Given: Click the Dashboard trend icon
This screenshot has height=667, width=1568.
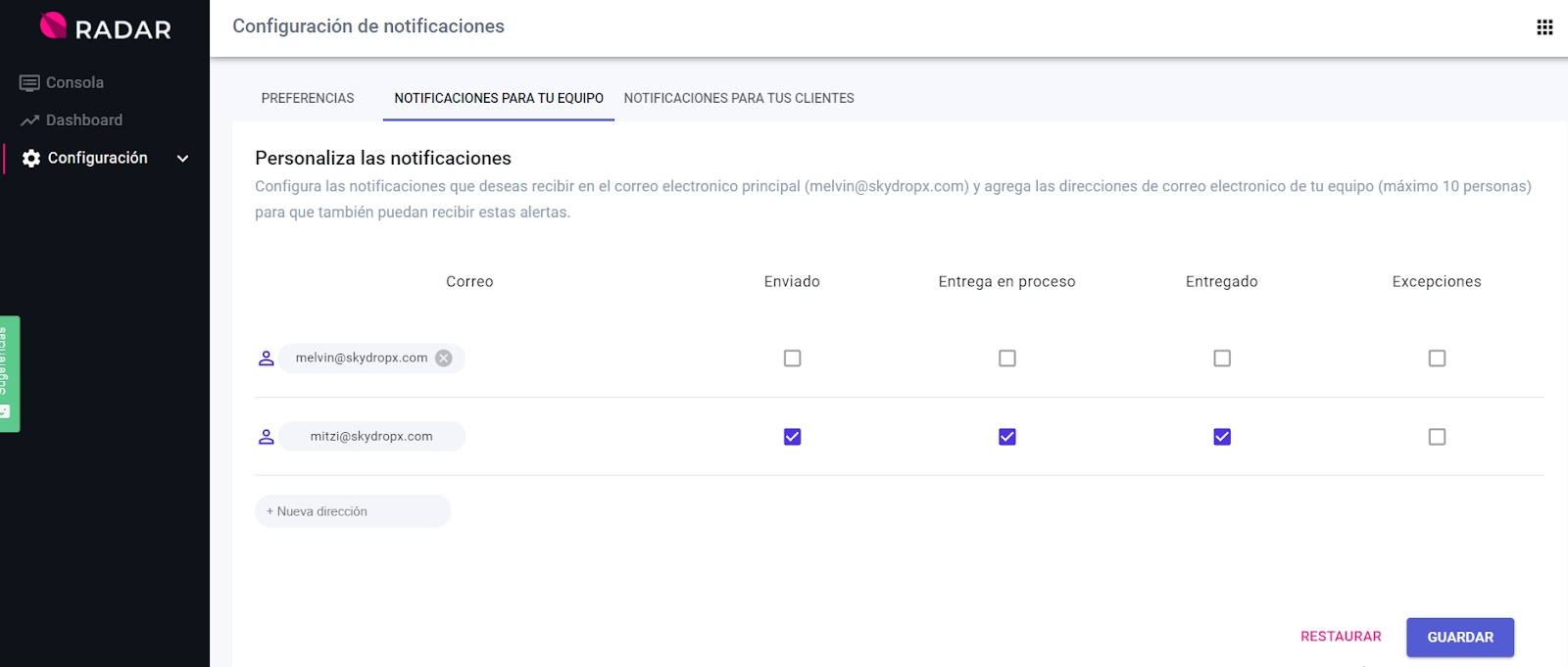Looking at the screenshot, I should pyautogui.click(x=29, y=120).
